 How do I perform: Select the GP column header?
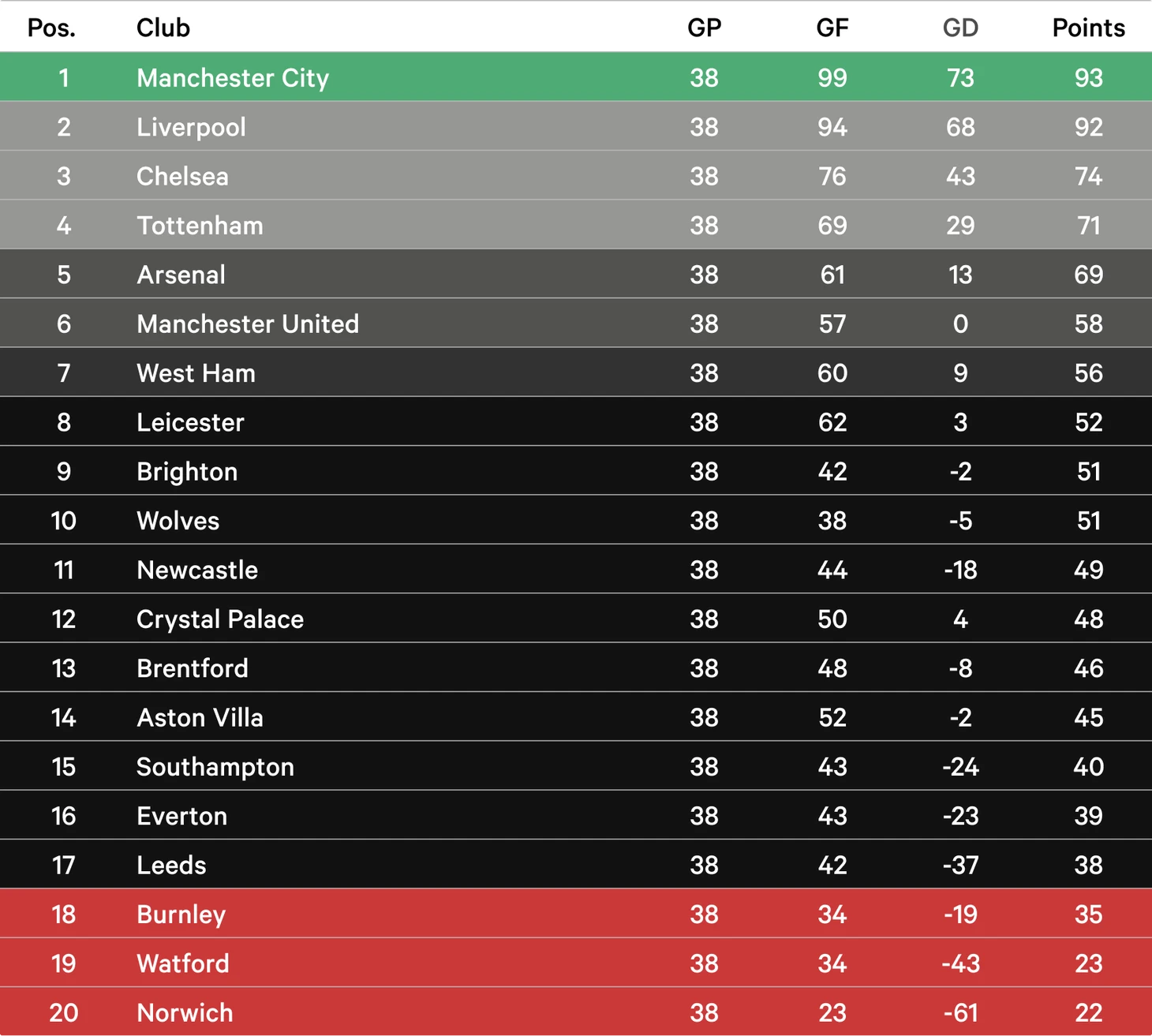click(704, 28)
